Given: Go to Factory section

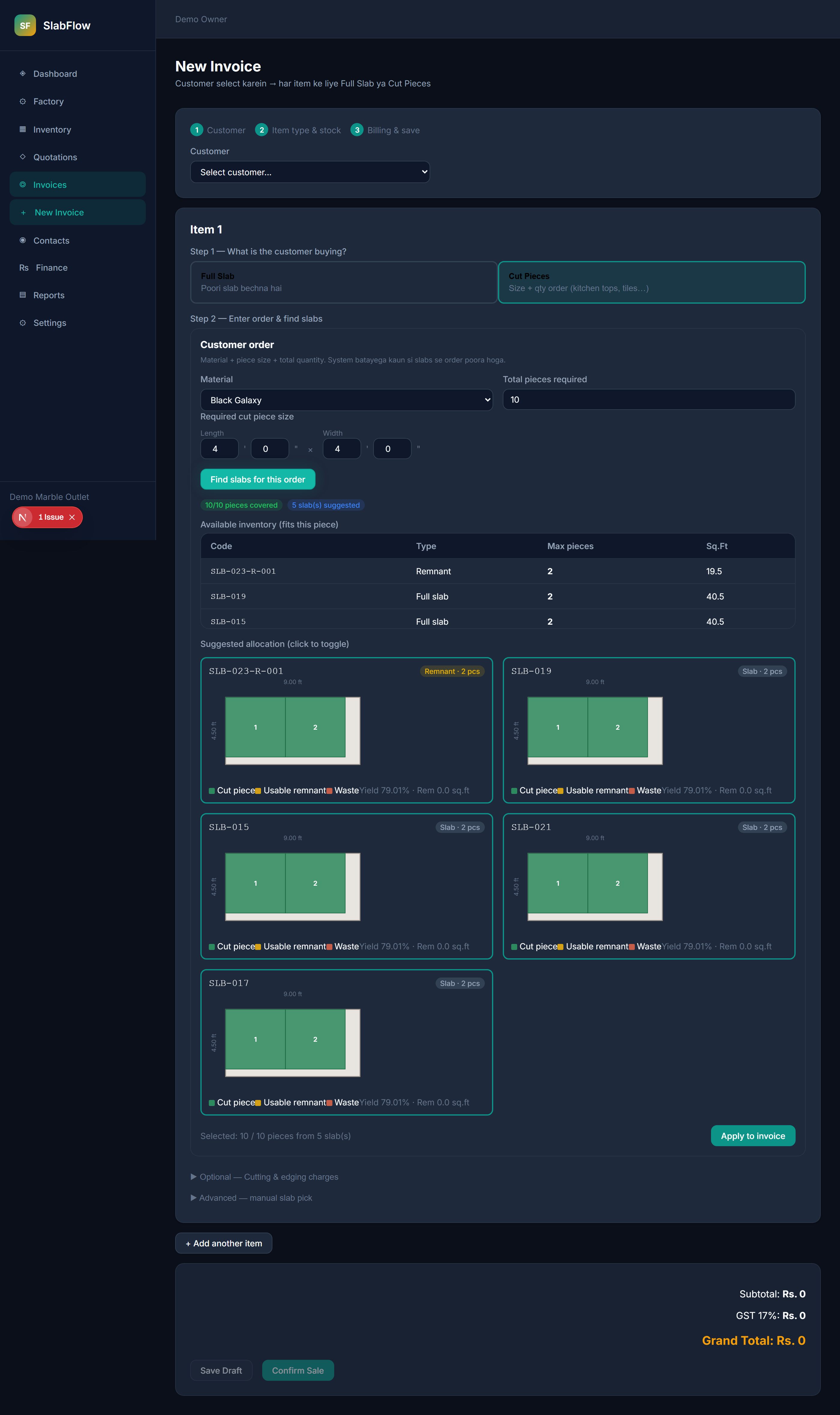Looking at the screenshot, I should click(77, 101).
